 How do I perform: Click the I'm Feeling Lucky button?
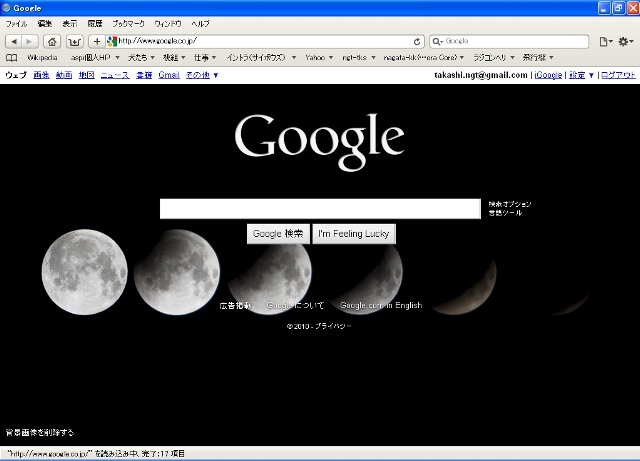[x=354, y=234]
